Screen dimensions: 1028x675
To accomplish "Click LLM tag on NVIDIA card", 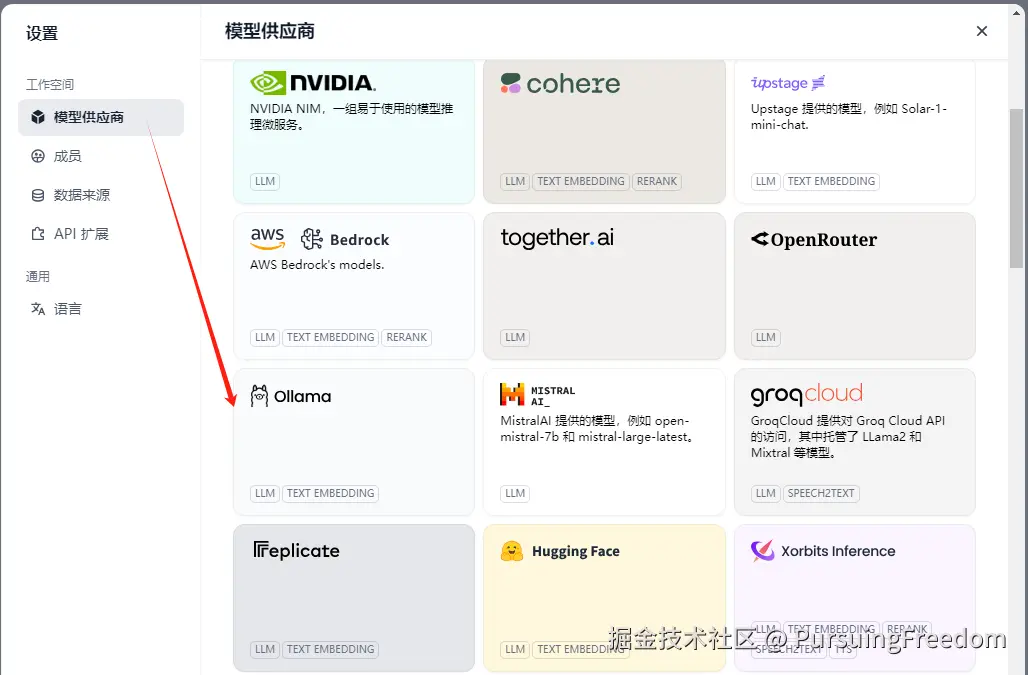I will 265,182.
